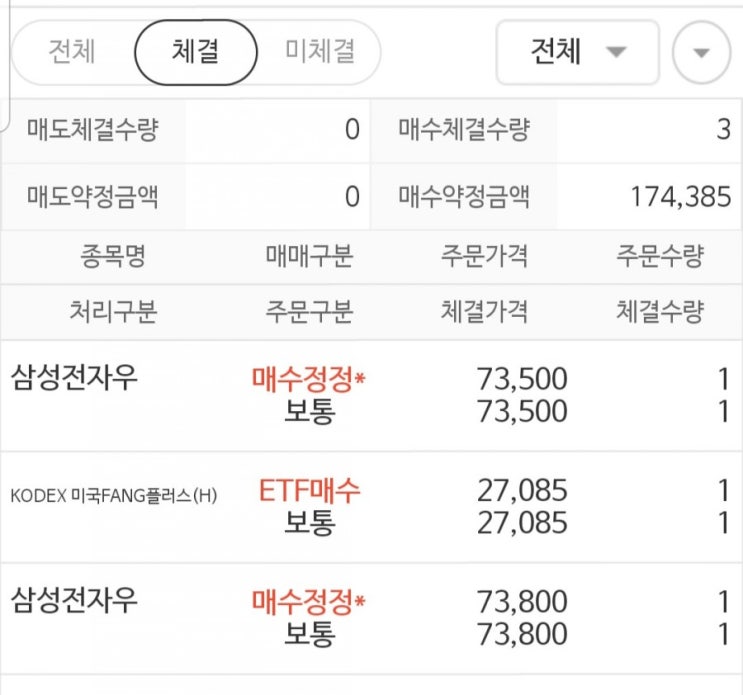Click the 매도체결수량 summary label
This screenshot has height=695, width=743.
pos(92,129)
